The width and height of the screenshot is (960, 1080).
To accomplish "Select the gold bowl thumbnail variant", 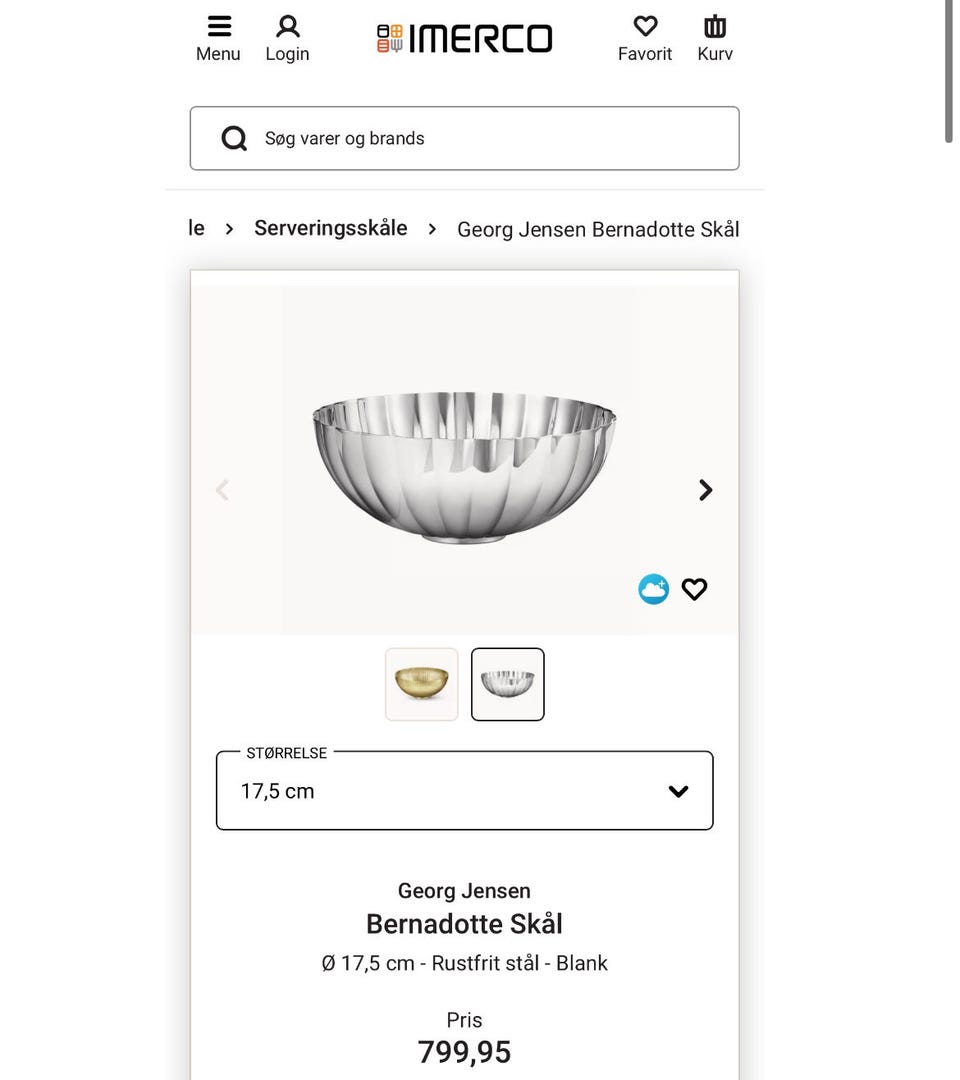I will click(421, 683).
